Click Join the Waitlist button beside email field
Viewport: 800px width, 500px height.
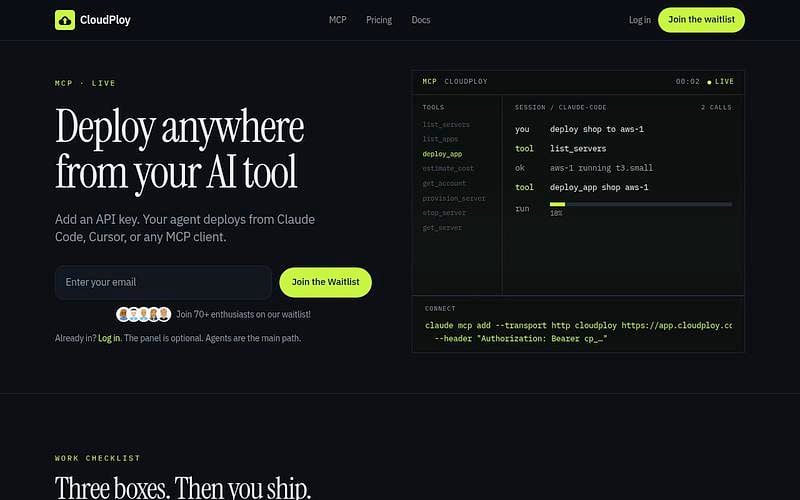(326, 282)
